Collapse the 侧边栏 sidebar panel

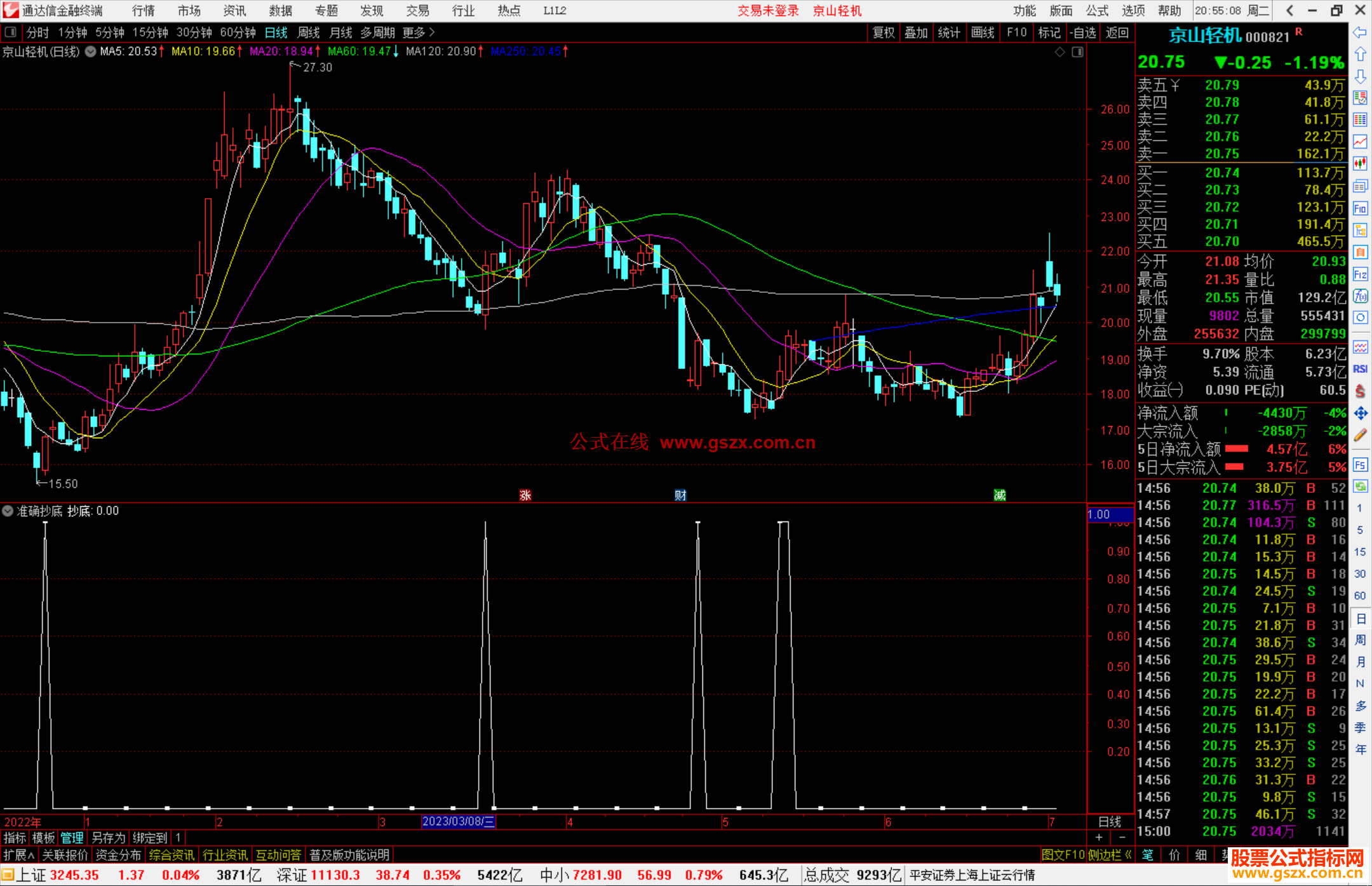1110,855
